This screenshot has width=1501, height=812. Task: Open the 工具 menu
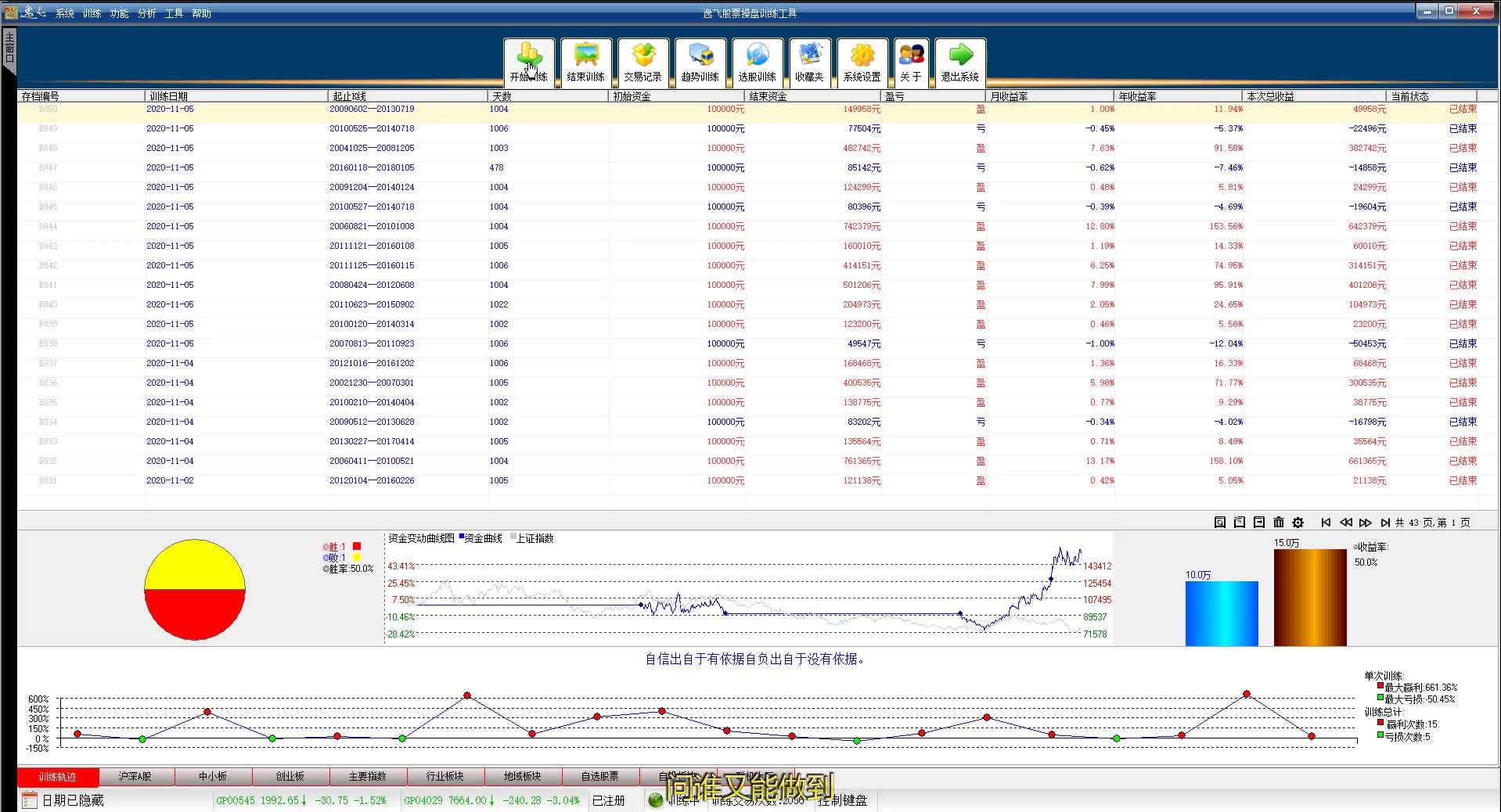pos(174,13)
